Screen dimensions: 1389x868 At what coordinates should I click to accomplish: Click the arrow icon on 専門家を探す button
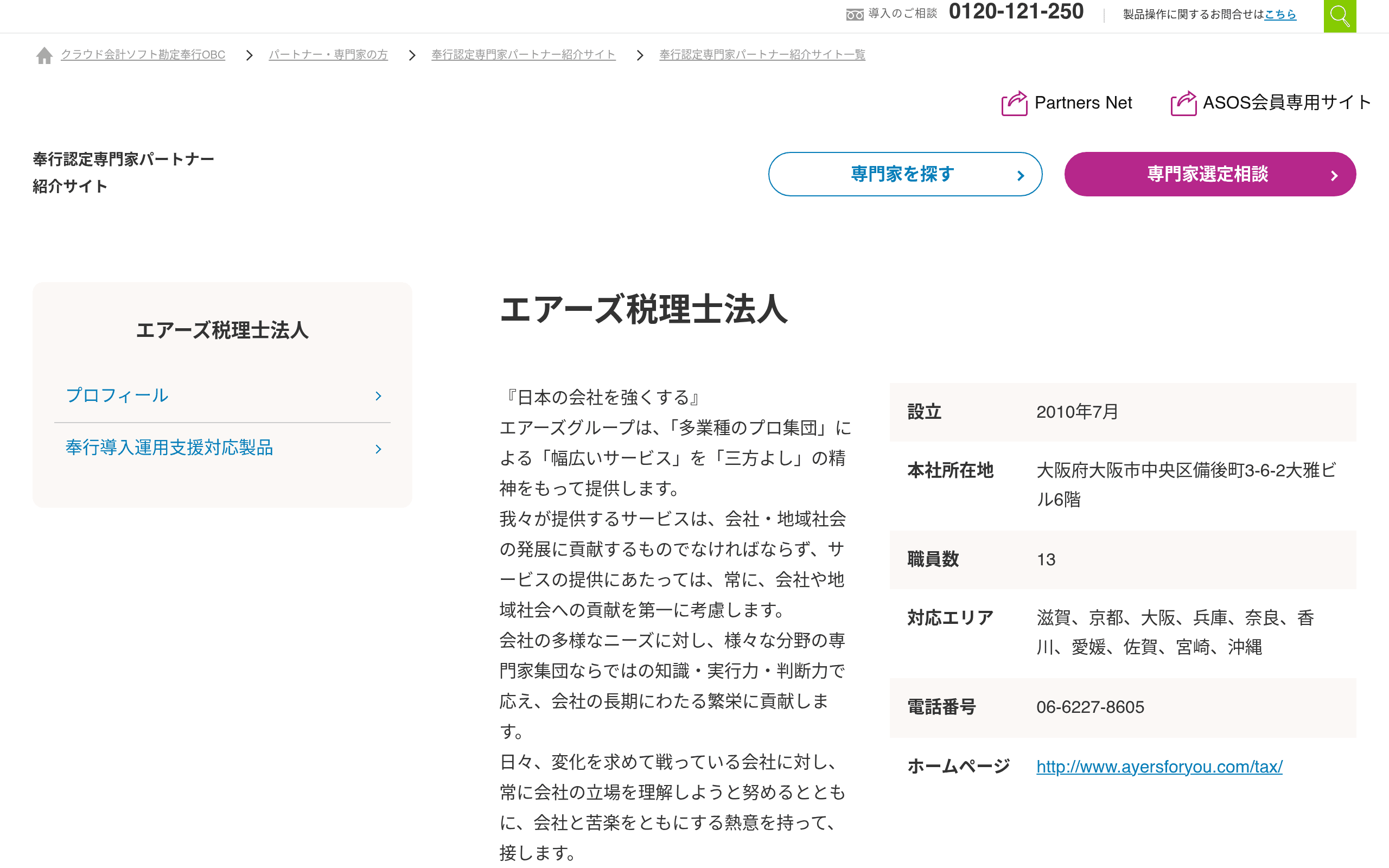tap(1021, 174)
